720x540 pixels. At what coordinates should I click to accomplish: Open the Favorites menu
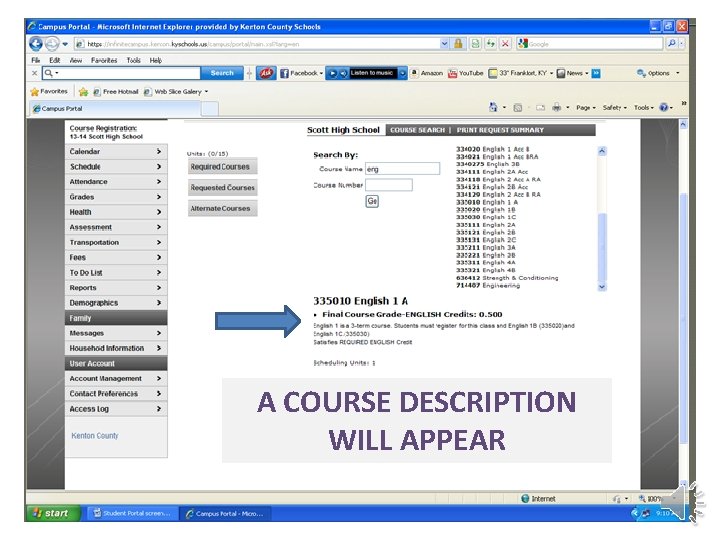[104, 60]
